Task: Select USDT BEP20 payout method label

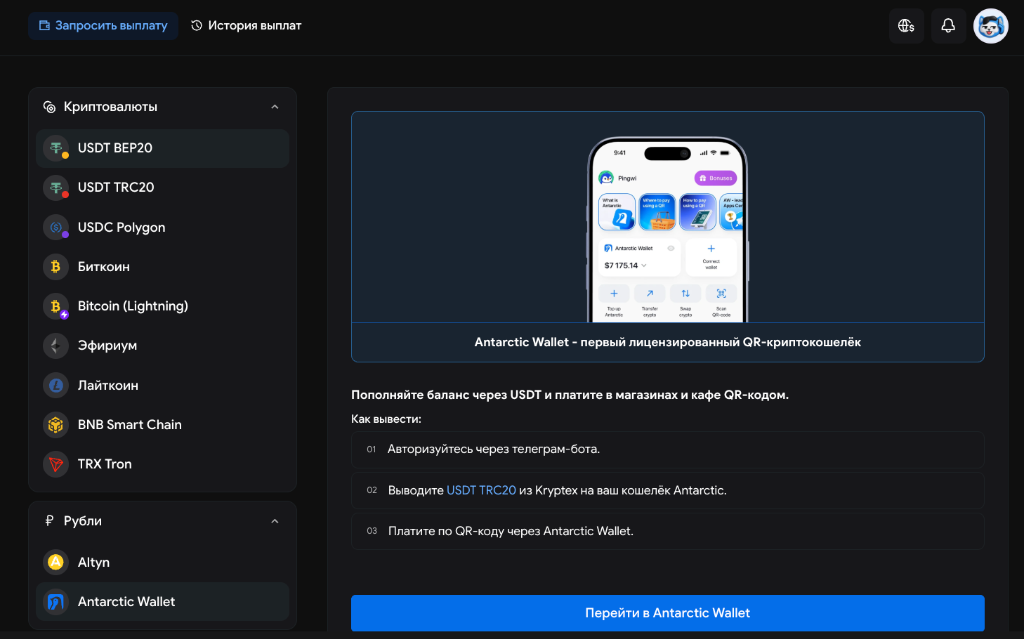Action: tap(115, 148)
